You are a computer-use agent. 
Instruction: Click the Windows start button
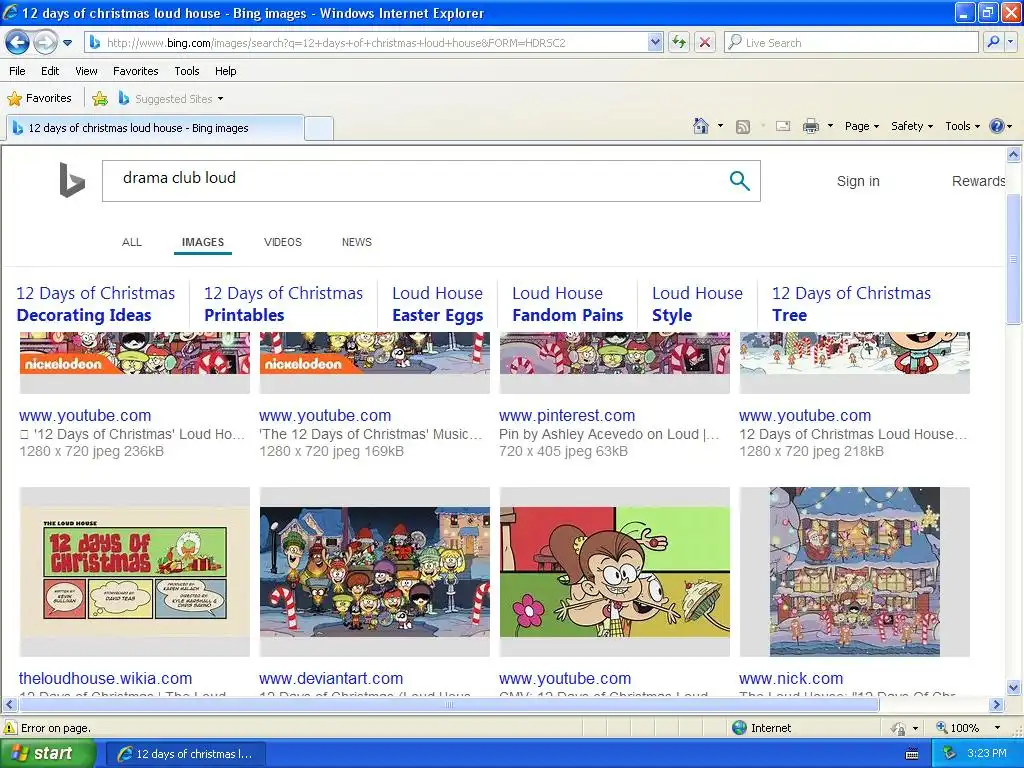pos(47,754)
